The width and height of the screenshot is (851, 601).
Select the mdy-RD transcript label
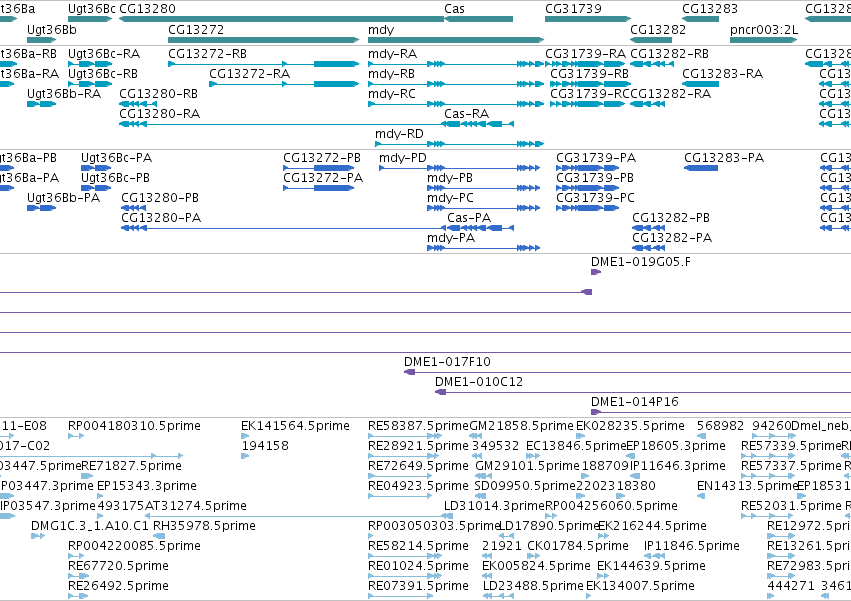(x=399, y=134)
